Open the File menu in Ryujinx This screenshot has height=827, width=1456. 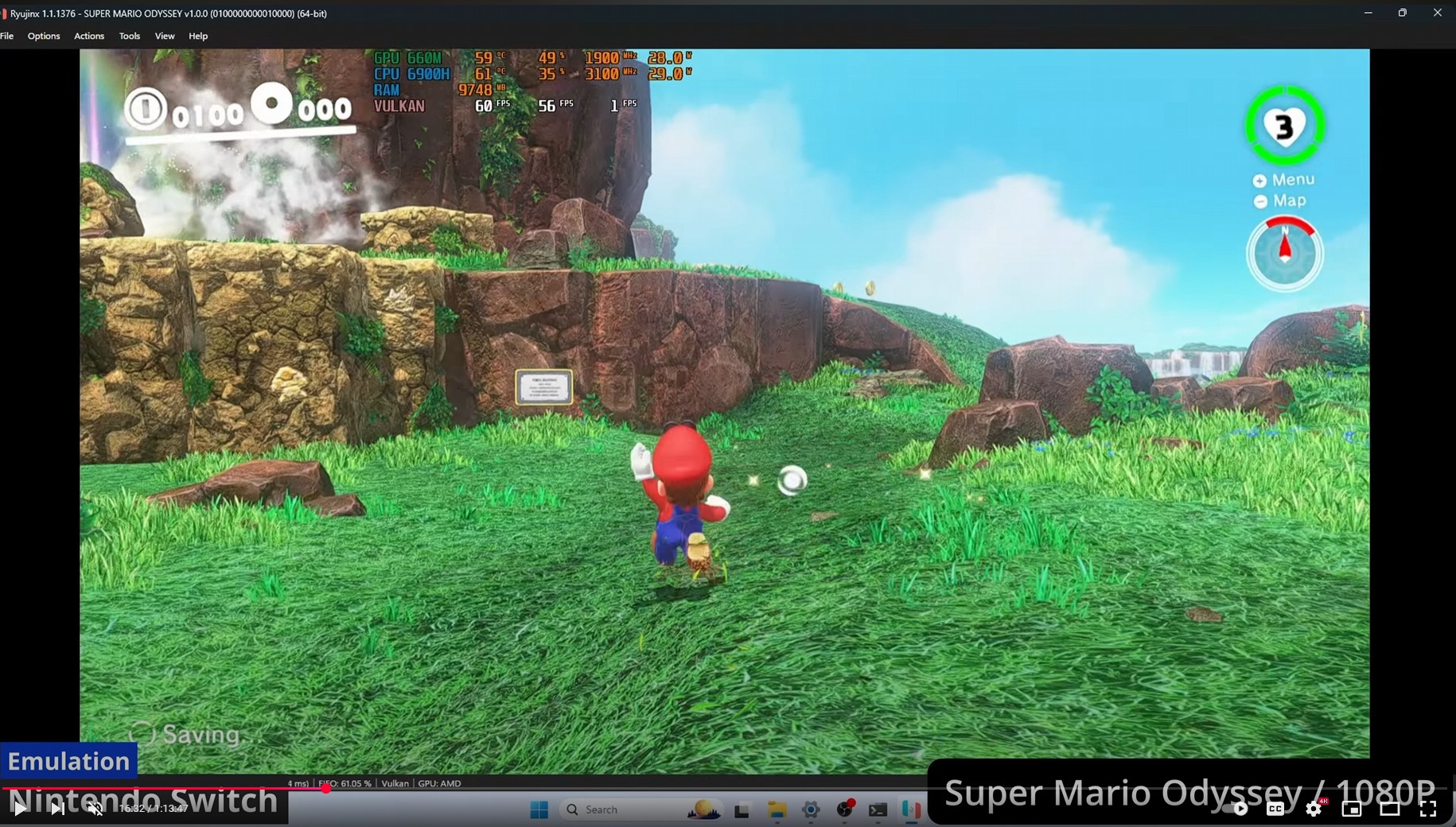click(7, 36)
